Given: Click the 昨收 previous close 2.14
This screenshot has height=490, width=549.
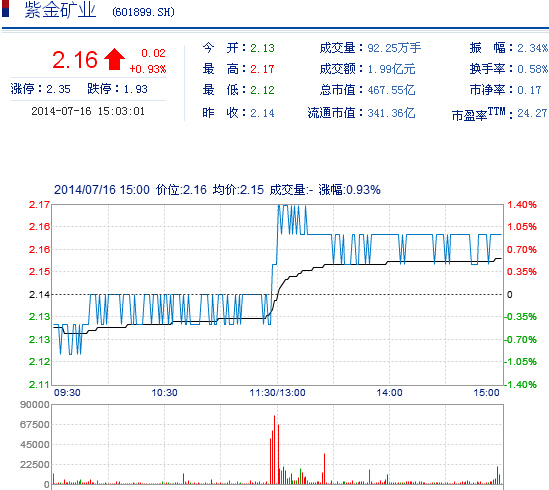Looking at the screenshot, I should tap(262, 113).
